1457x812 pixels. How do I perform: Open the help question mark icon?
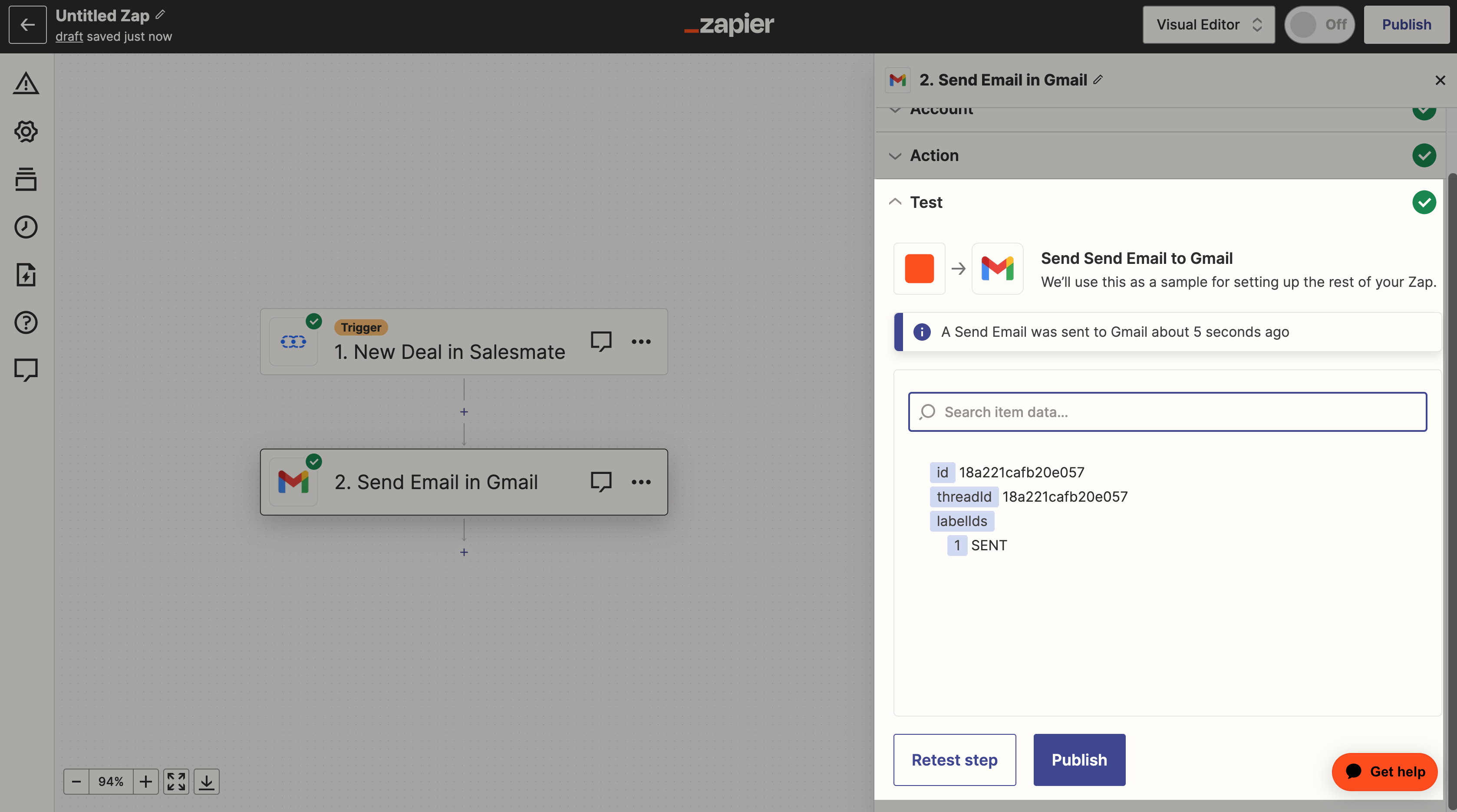(x=26, y=322)
